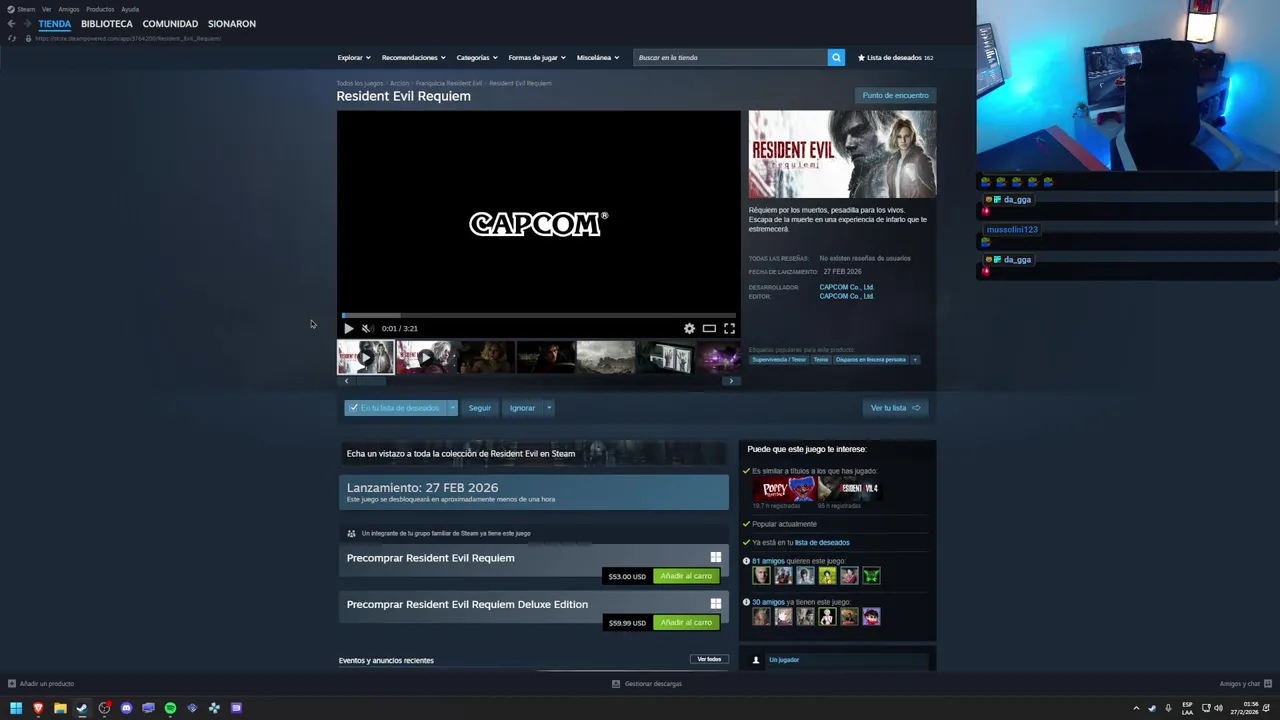Select the first trailer thumbnail
1280x720 pixels.
click(365, 357)
